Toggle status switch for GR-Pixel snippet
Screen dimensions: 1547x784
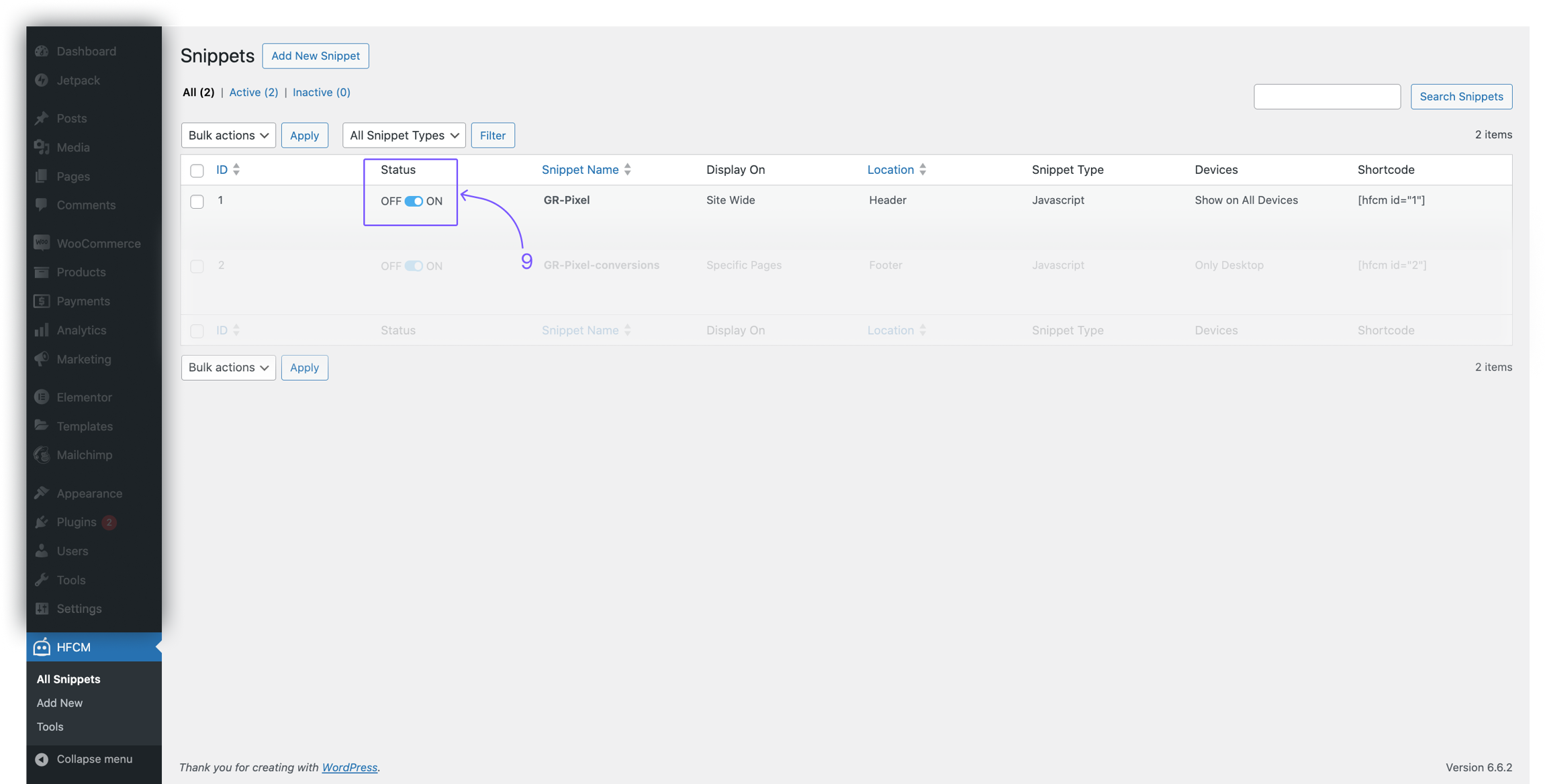pos(414,201)
